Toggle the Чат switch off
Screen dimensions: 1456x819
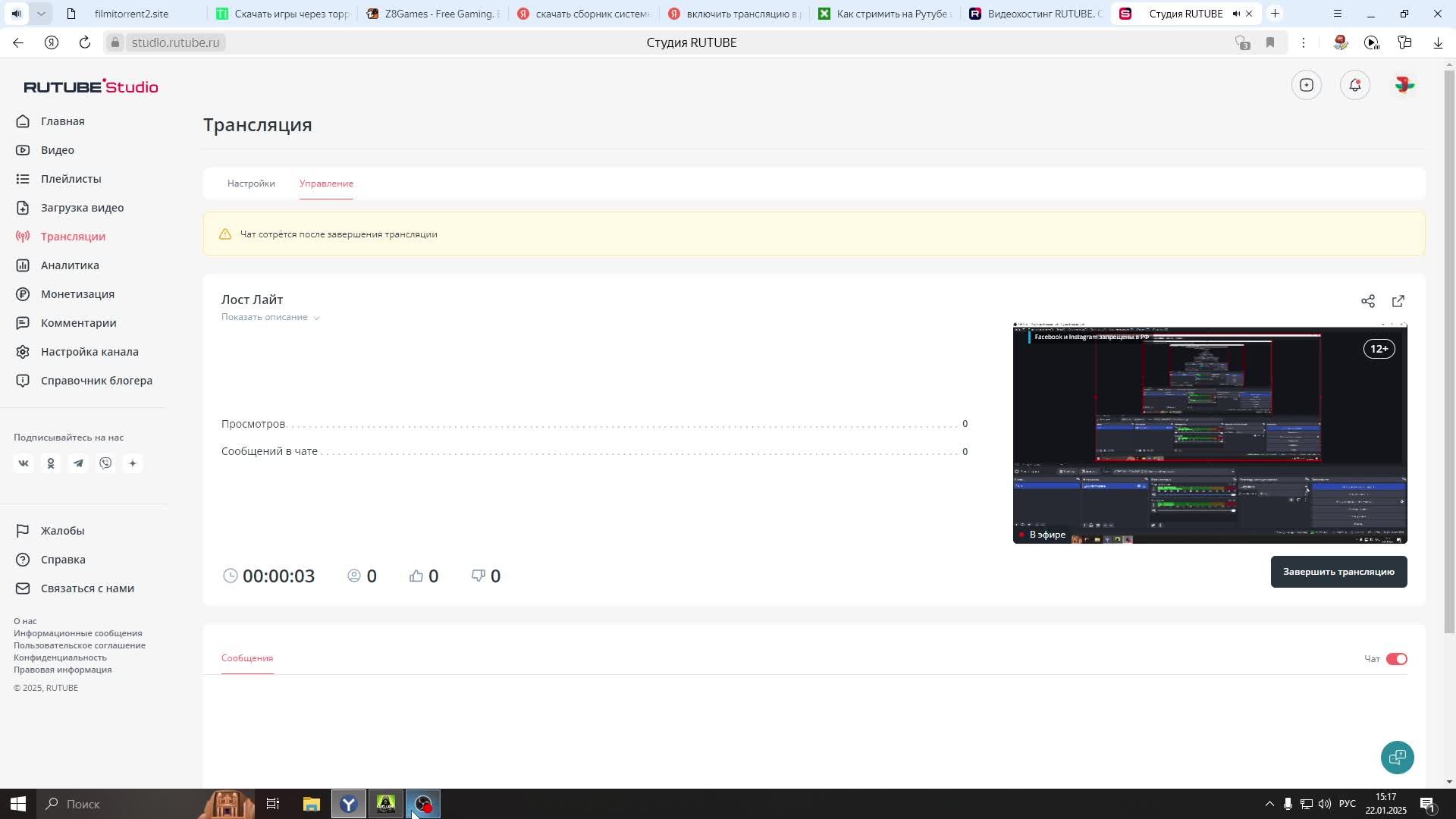pos(1396,659)
